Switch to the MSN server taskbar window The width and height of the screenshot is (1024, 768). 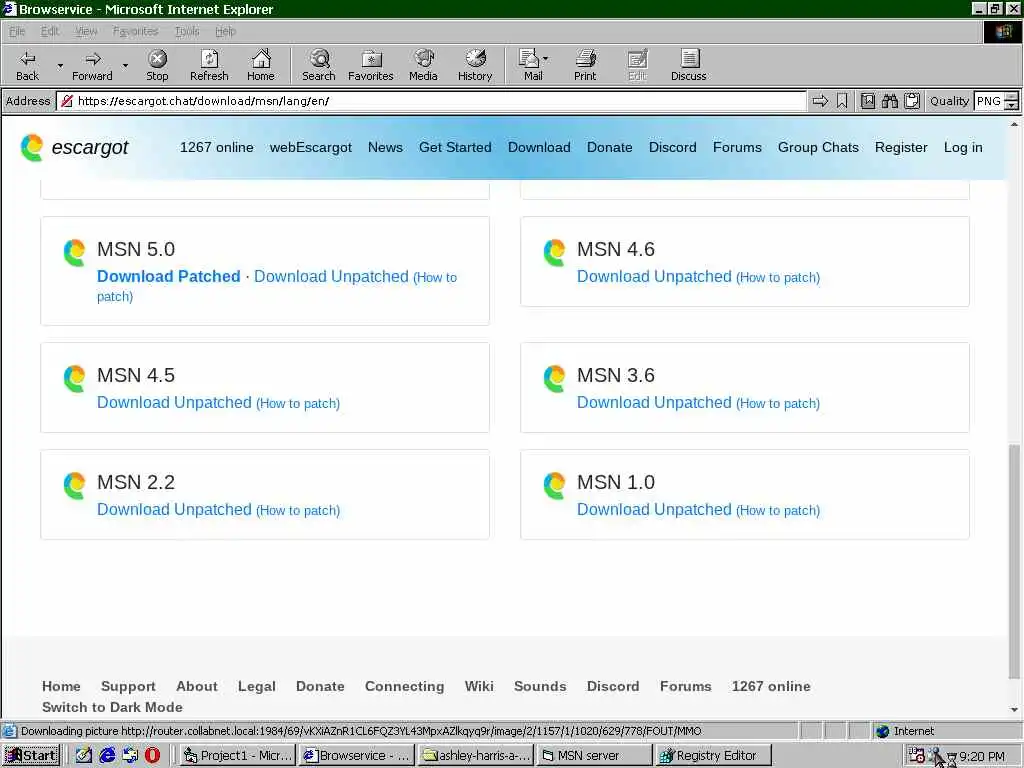coord(594,756)
